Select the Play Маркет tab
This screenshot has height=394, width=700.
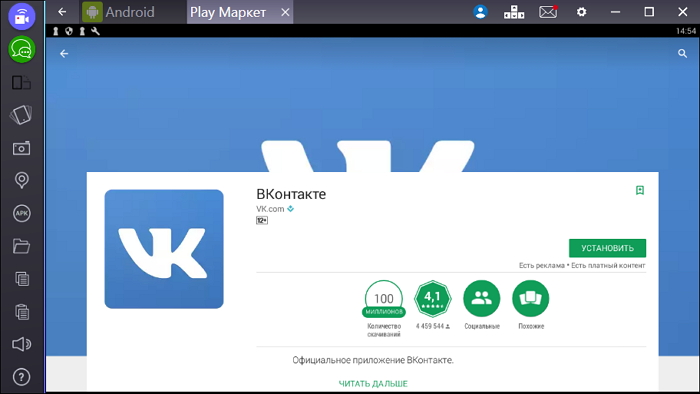click(228, 12)
